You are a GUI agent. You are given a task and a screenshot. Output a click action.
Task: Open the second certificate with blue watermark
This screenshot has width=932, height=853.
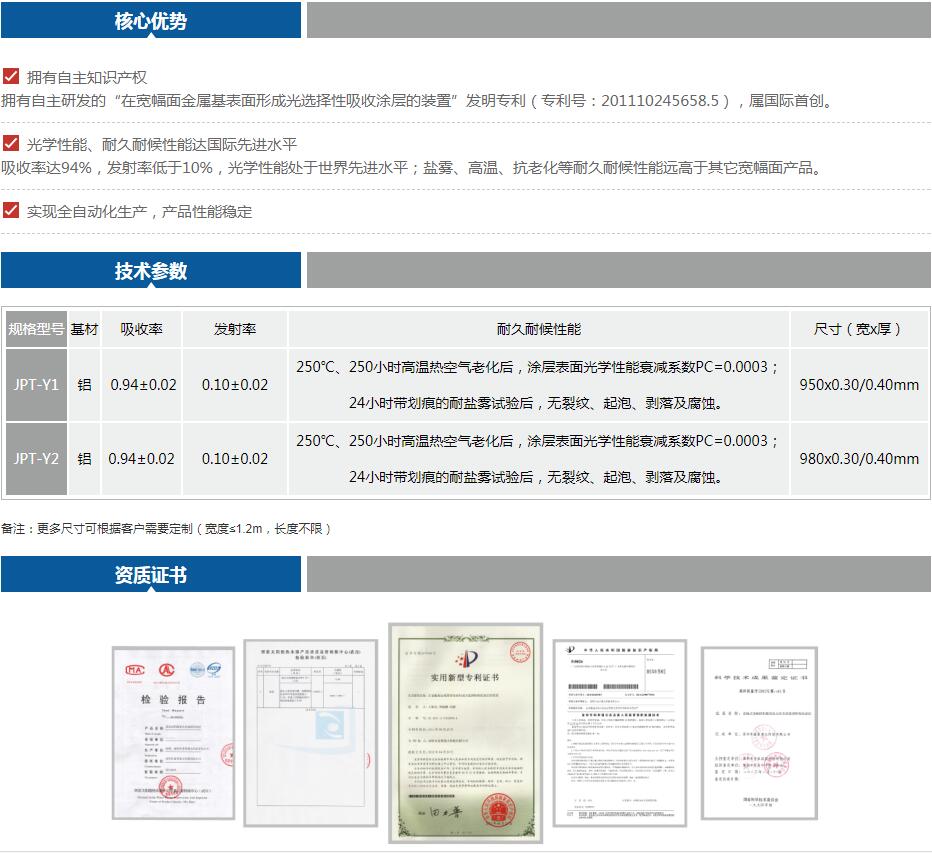tap(310, 733)
